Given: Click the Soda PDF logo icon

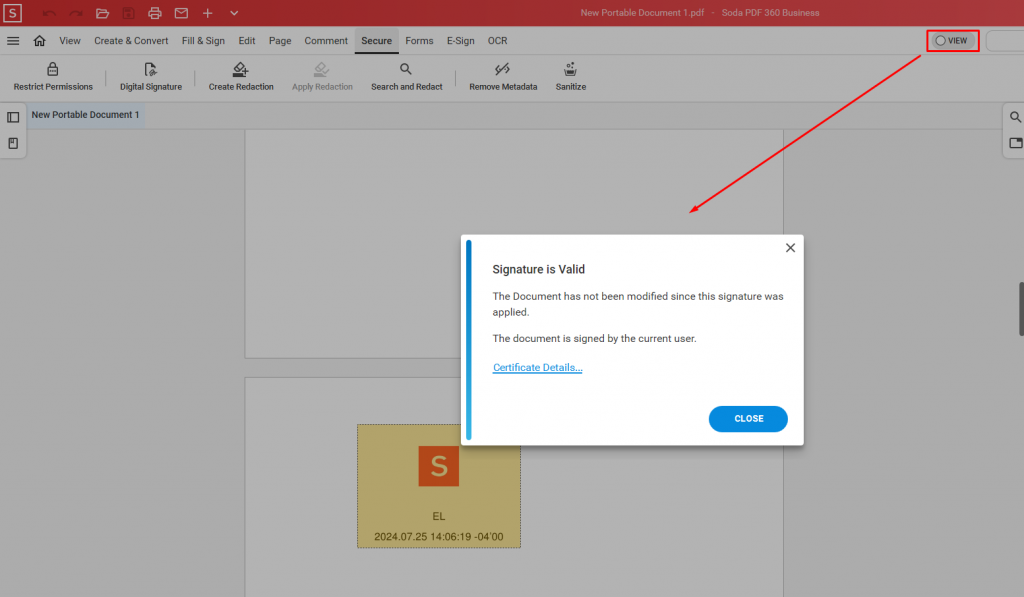Looking at the screenshot, I should point(12,12).
